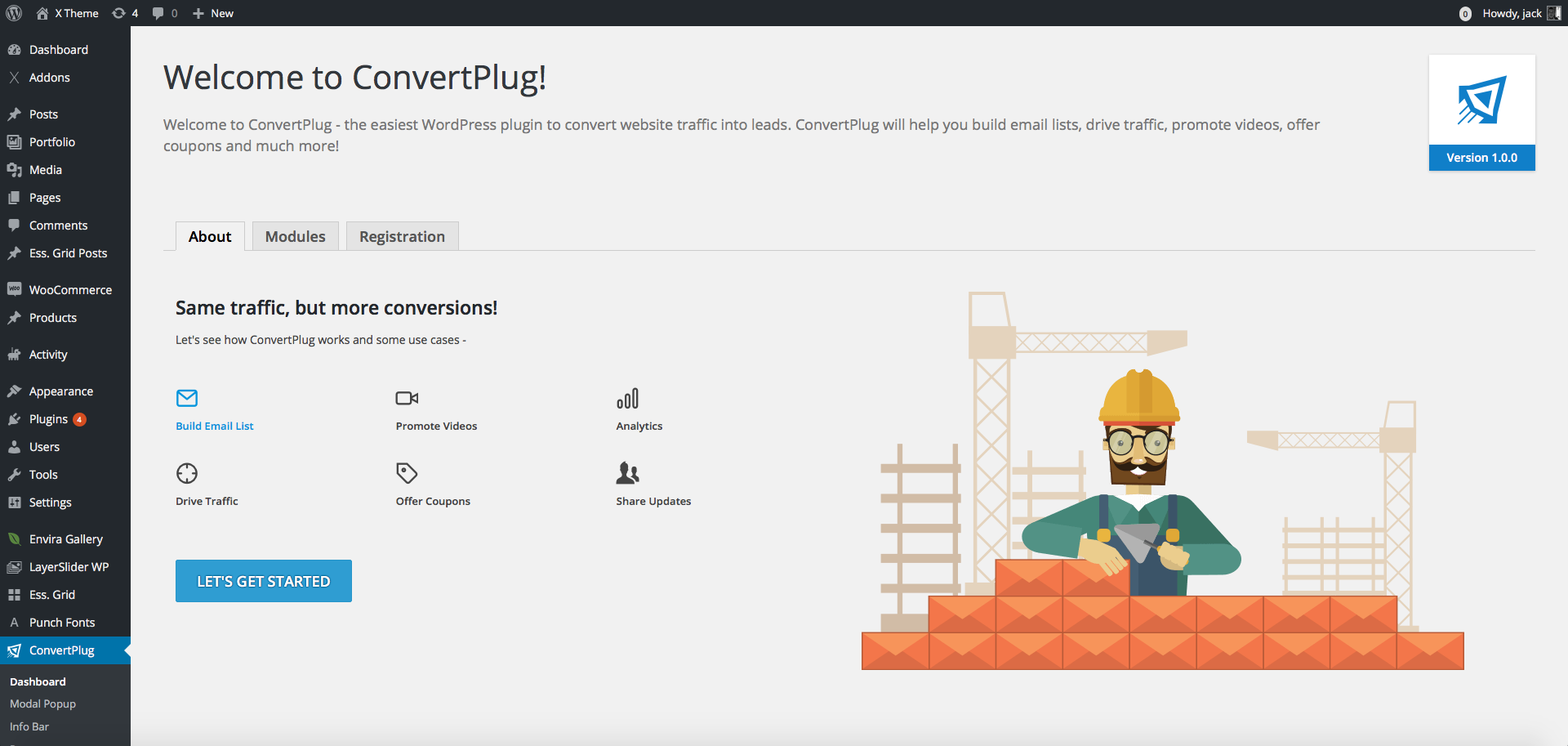Viewport: 1568px width, 746px height.
Task: Click the Tools wrench icon
Action: [x=14, y=475]
